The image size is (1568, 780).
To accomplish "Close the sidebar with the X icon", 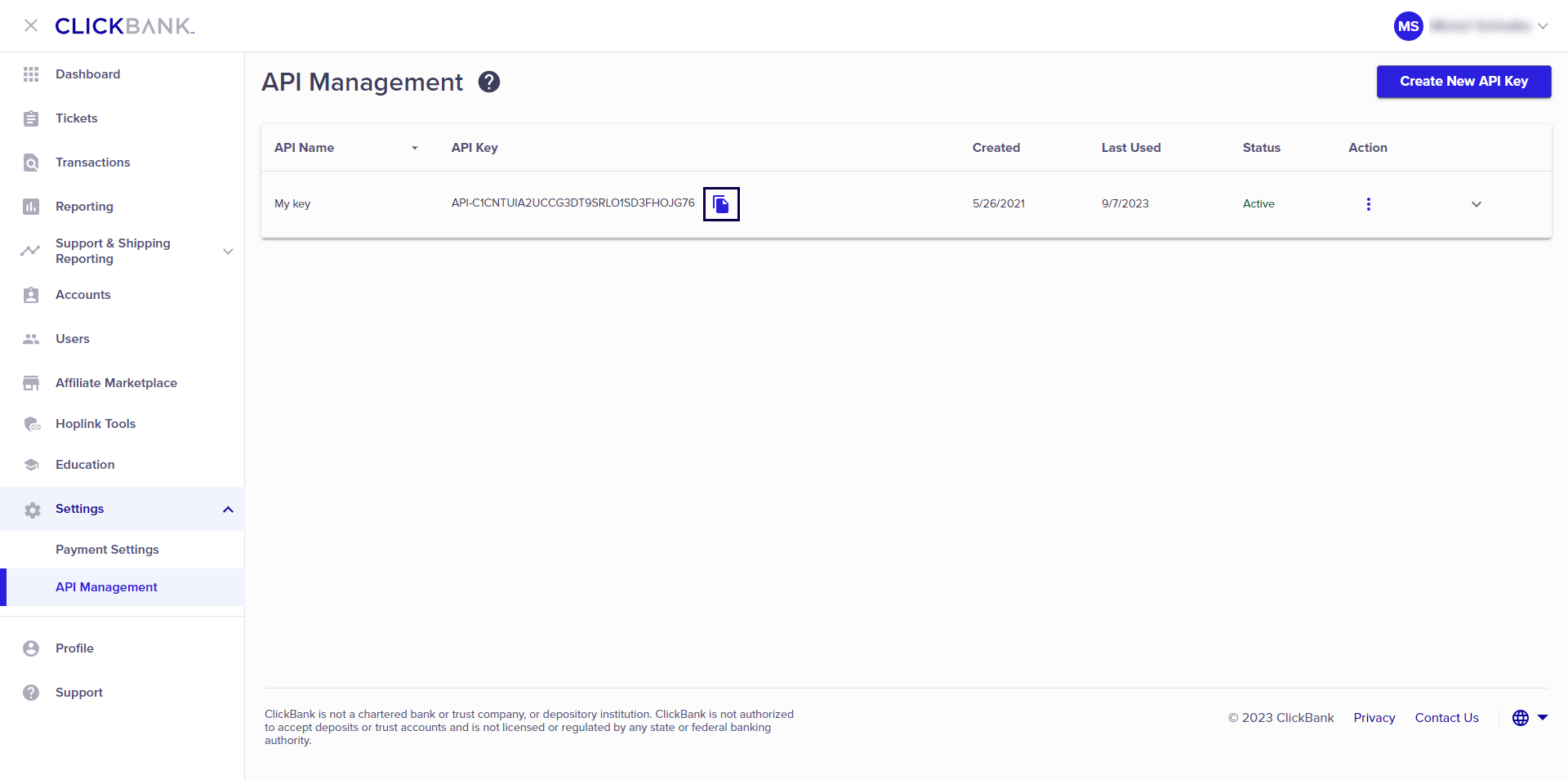I will click(31, 26).
